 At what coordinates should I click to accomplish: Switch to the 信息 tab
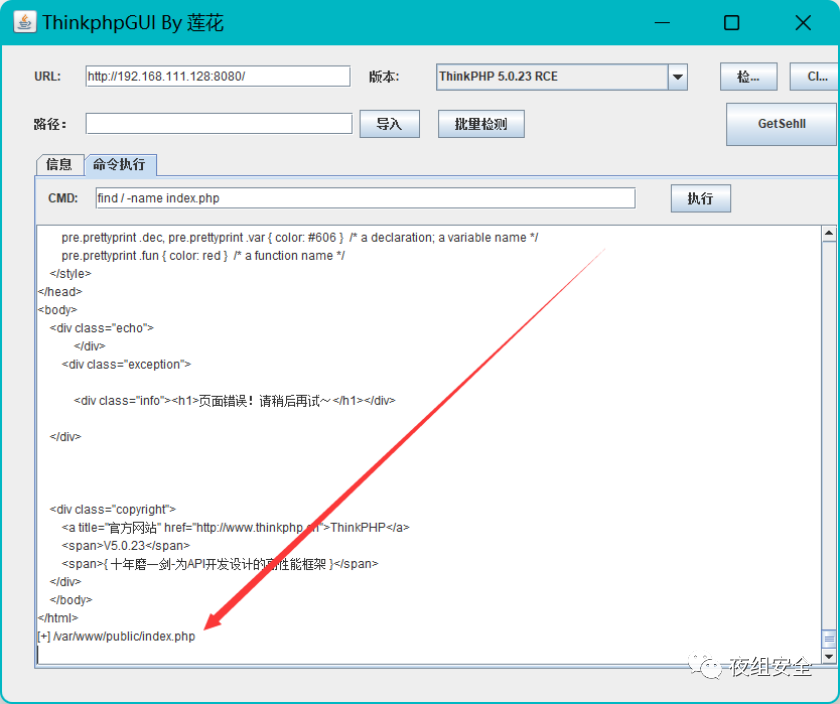pyautogui.click(x=59, y=164)
